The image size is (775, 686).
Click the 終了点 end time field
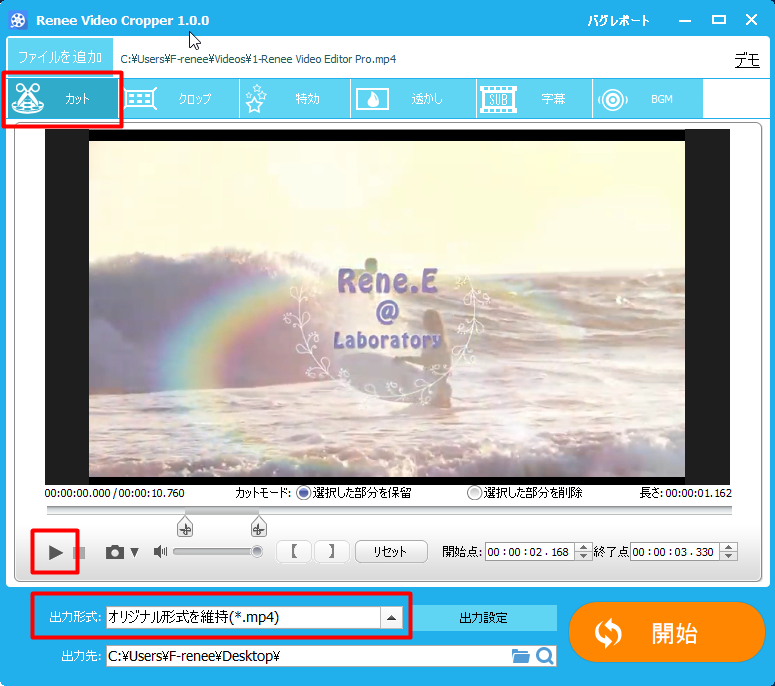click(675, 552)
